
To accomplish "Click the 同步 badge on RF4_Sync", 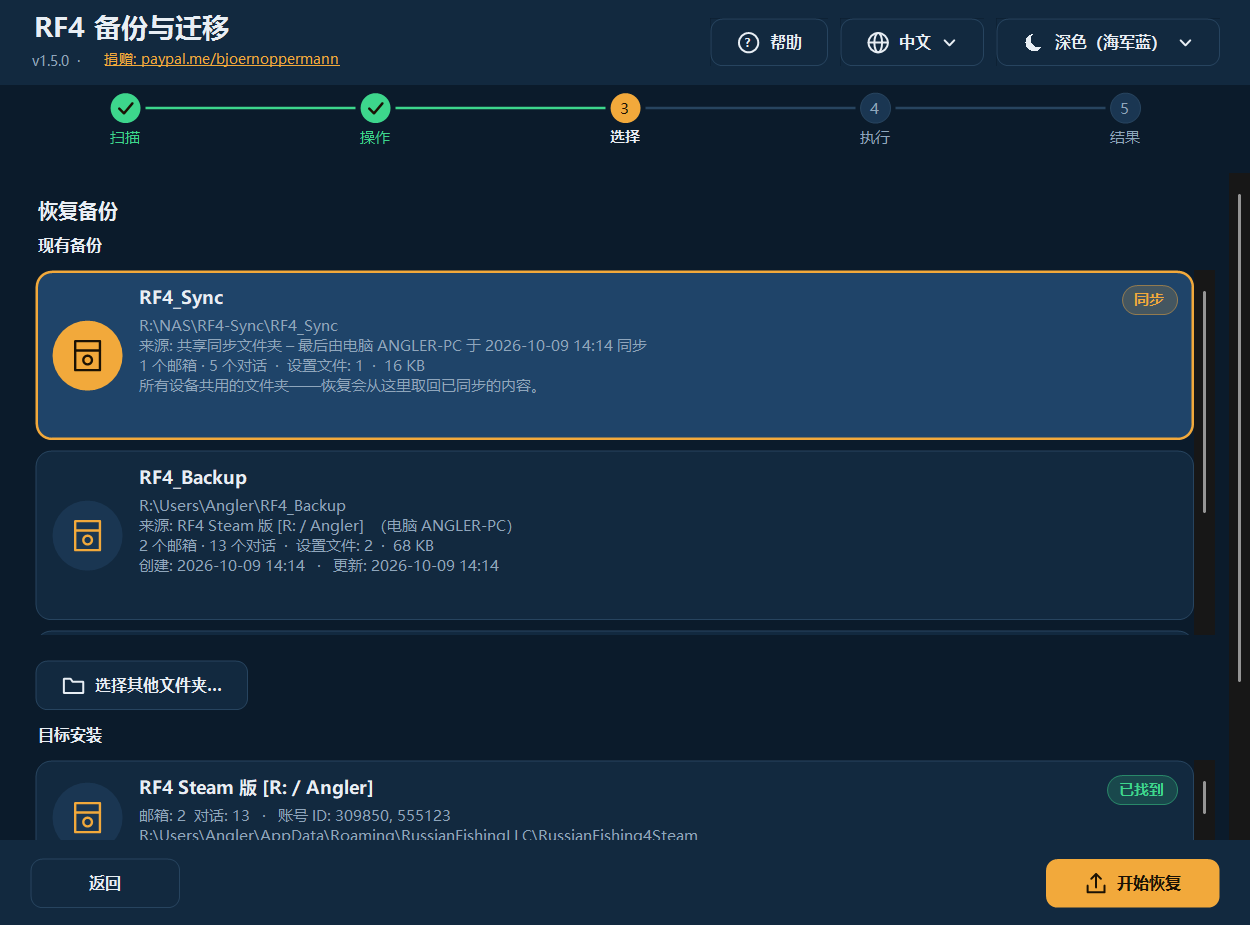I will (x=1150, y=300).
